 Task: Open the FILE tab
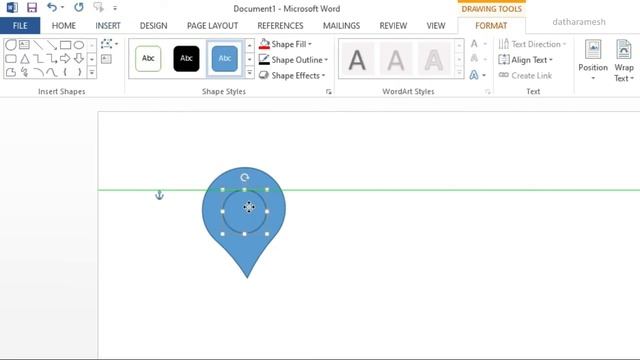coord(20,26)
